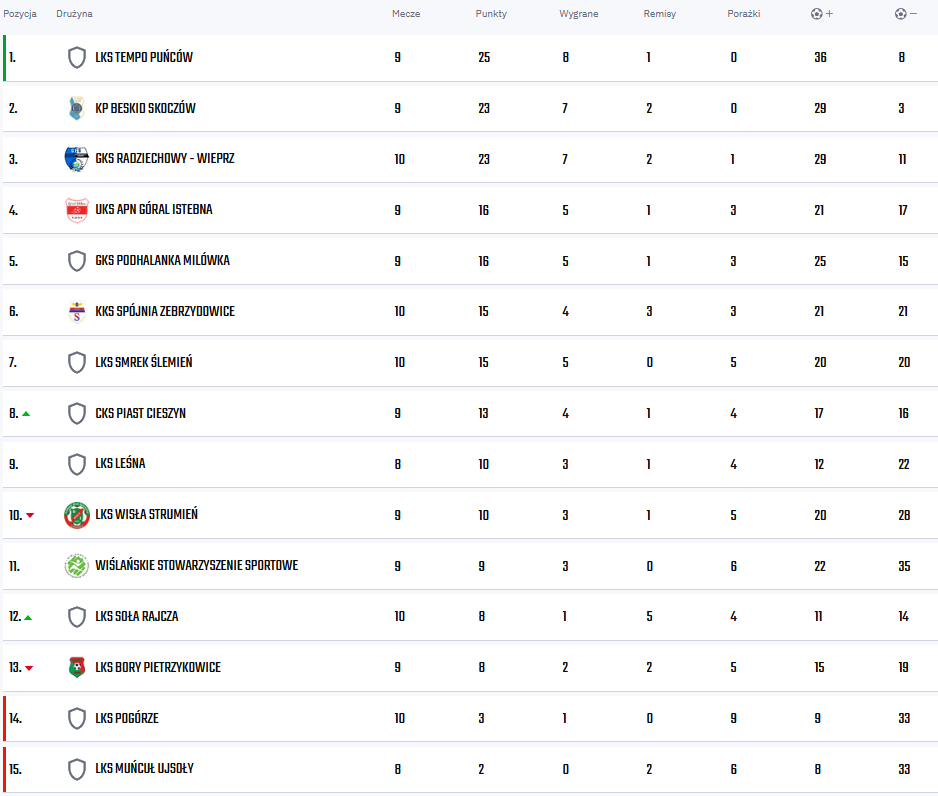Click the LKS Wisła Strumień crest
Image resolution: width=938 pixels, height=796 pixels.
tap(77, 515)
